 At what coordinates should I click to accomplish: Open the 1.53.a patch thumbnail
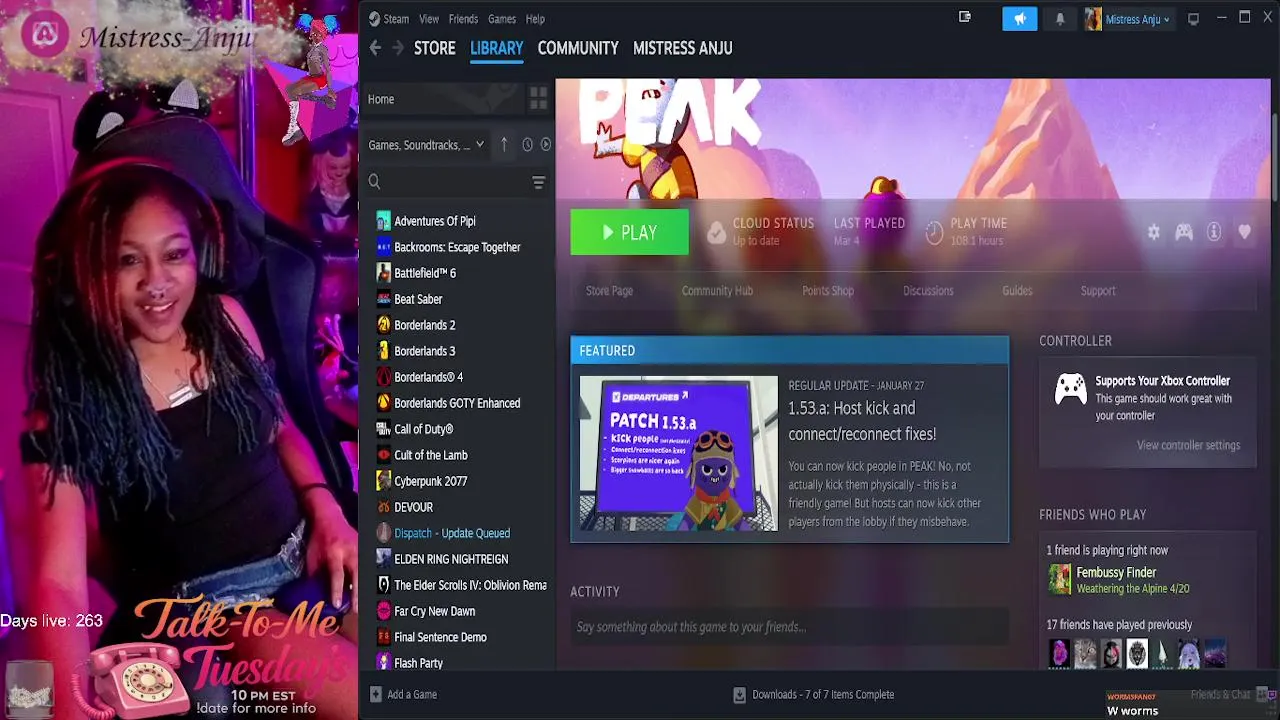click(679, 453)
